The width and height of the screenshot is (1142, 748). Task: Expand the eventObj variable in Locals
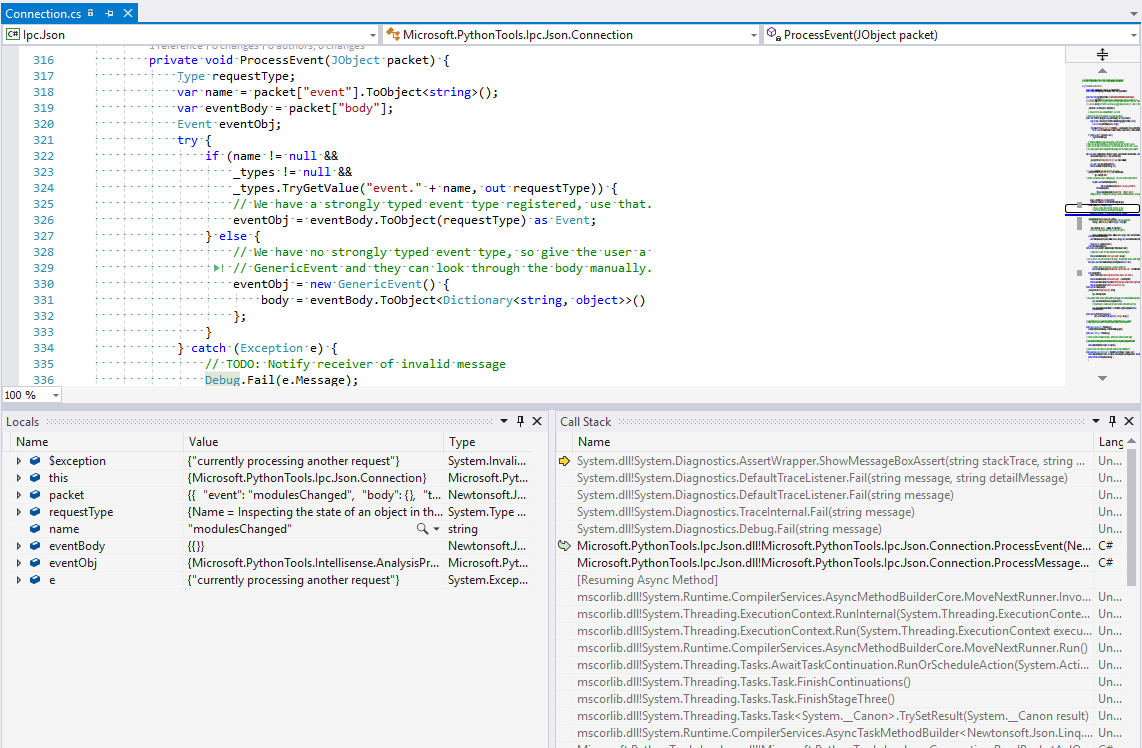click(x=19, y=563)
